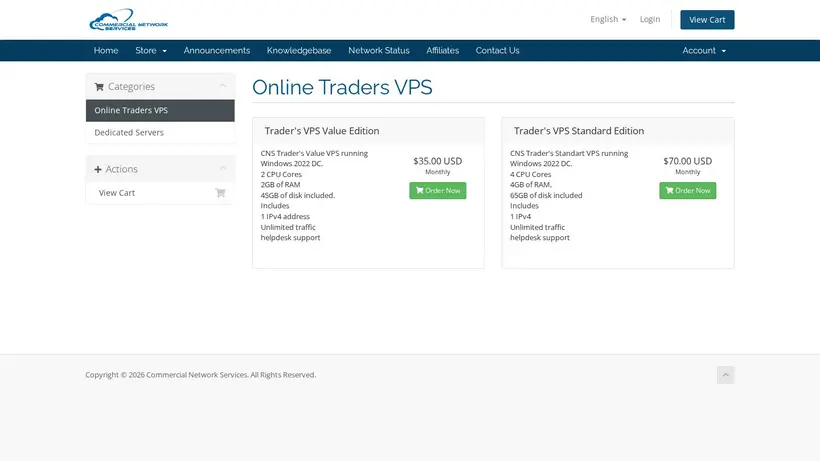This screenshot has height=461, width=820.
Task: Click the $35.00 USD price
Action: coord(438,161)
